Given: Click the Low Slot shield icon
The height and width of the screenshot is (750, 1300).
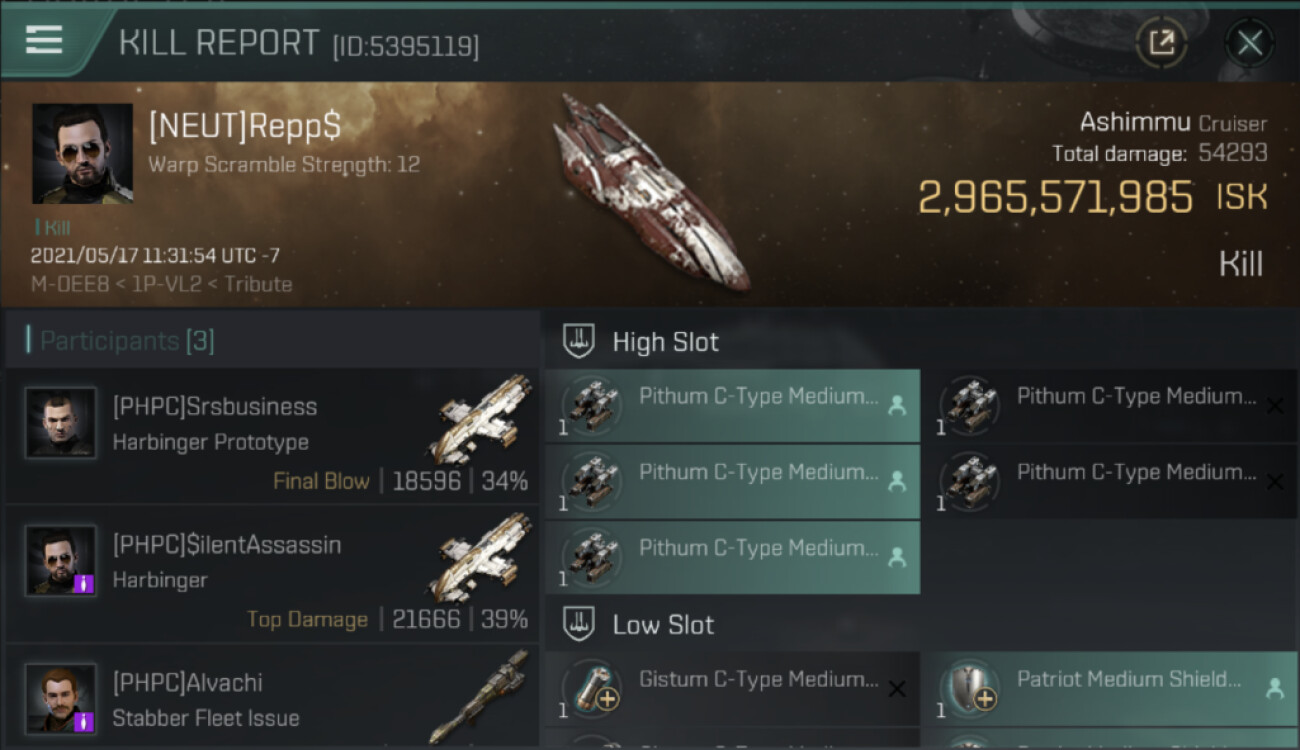Looking at the screenshot, I should pos(579,625).
